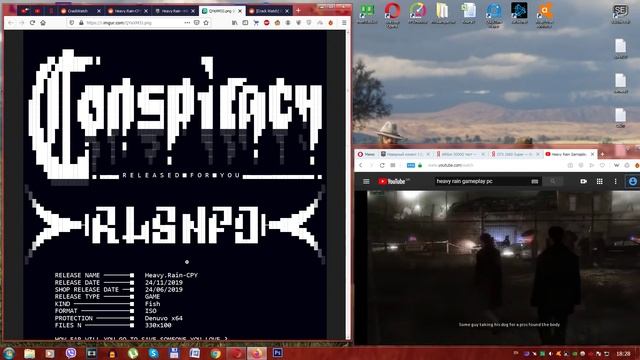640x360 pixels.
Task: Open a new tab in Firefox
Action: [298, 11]
